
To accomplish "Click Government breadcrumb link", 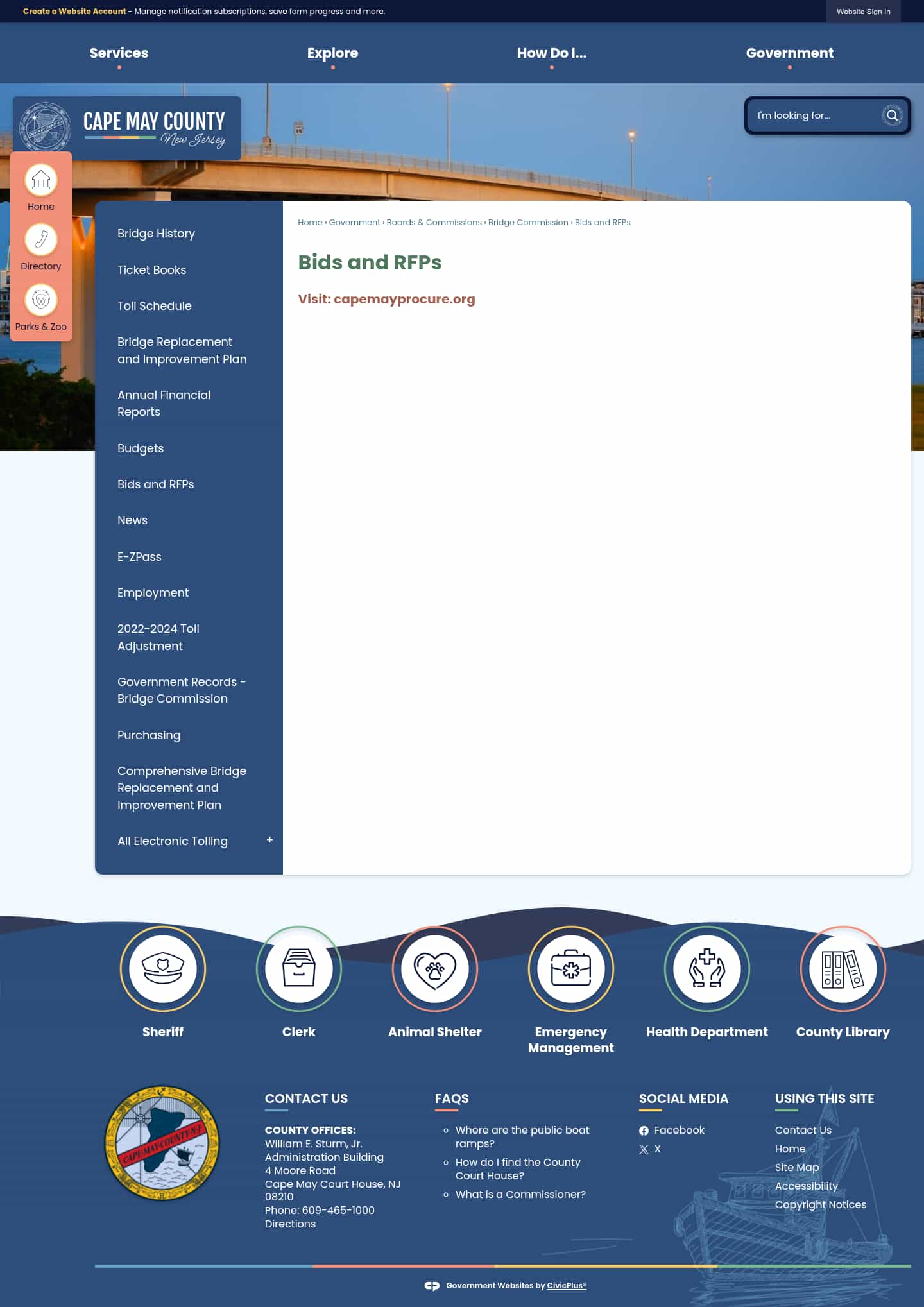I will coord(355,223).
